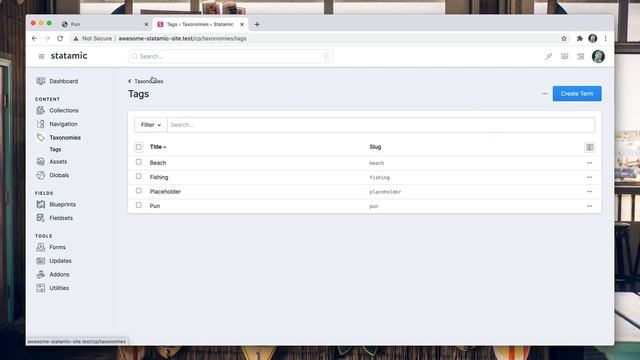Open actions menu for Beach row

pyautogui.click(x=589, y=163)
